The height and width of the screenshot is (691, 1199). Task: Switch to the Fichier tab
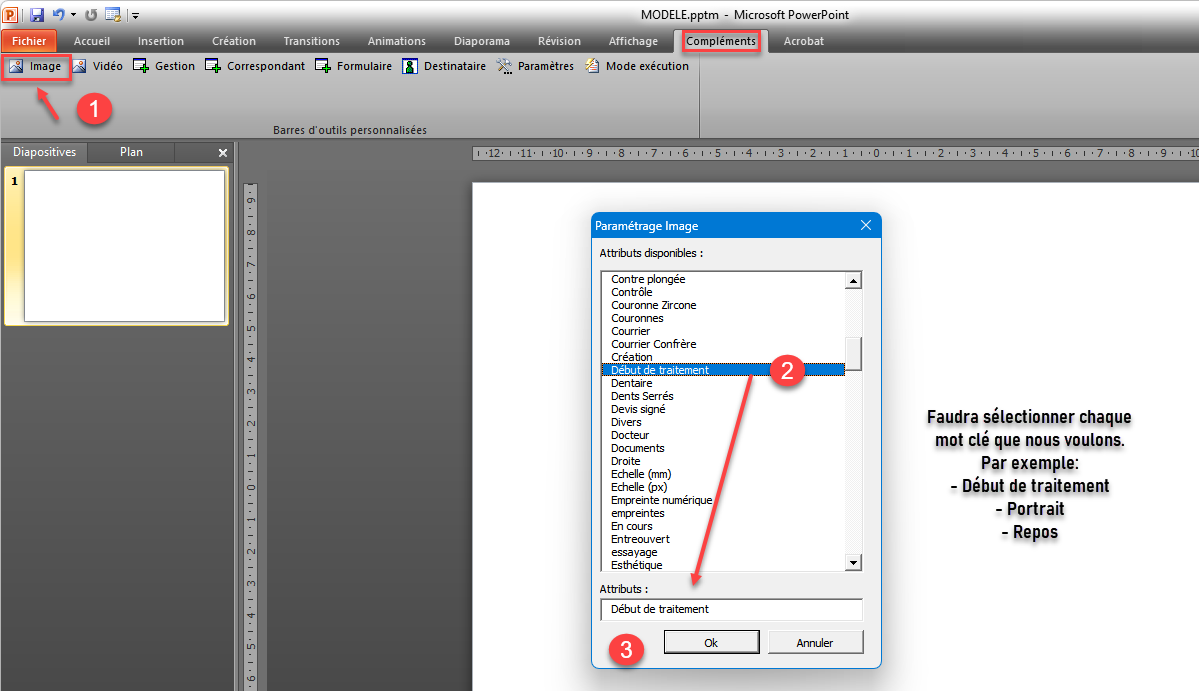pyautogui.click(x=29, y=41)
